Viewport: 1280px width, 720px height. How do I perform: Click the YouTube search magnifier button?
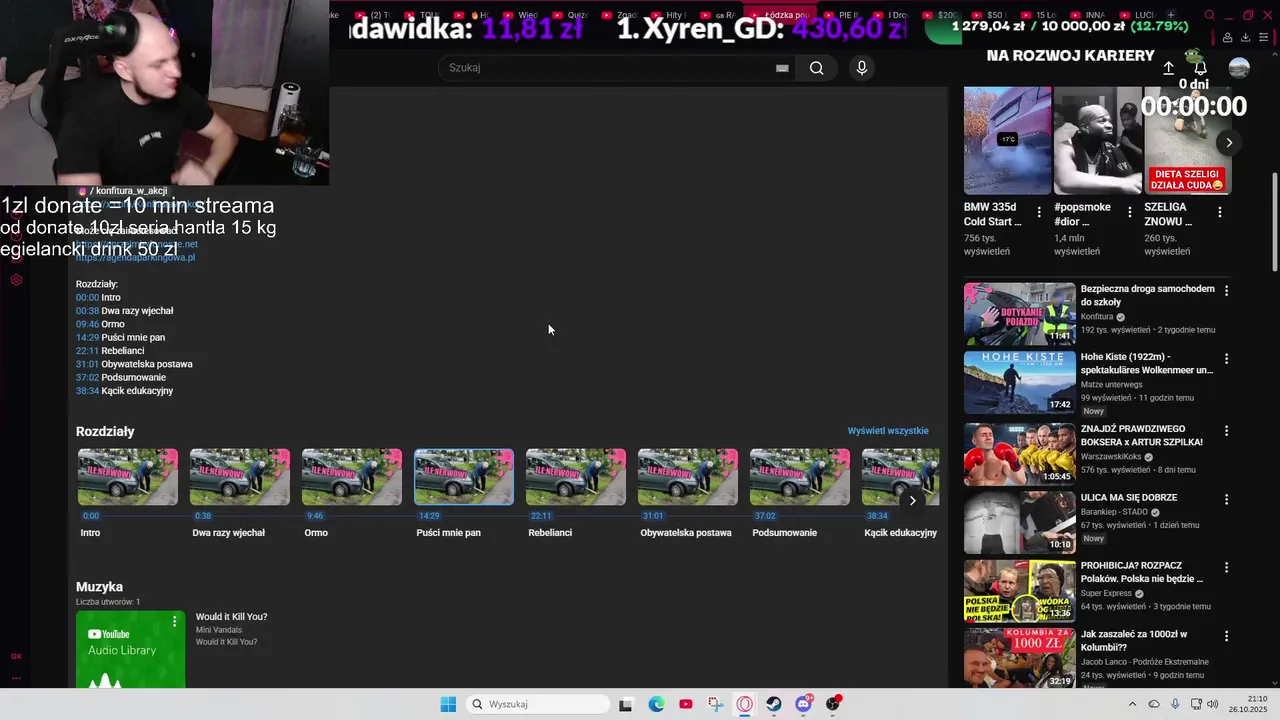tap(817, 68)
